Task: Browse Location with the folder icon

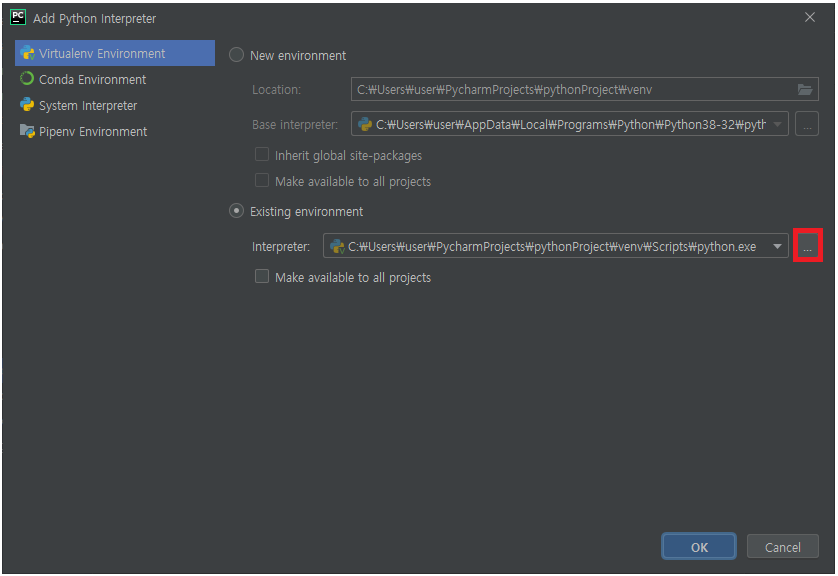Action: [805, 89]
